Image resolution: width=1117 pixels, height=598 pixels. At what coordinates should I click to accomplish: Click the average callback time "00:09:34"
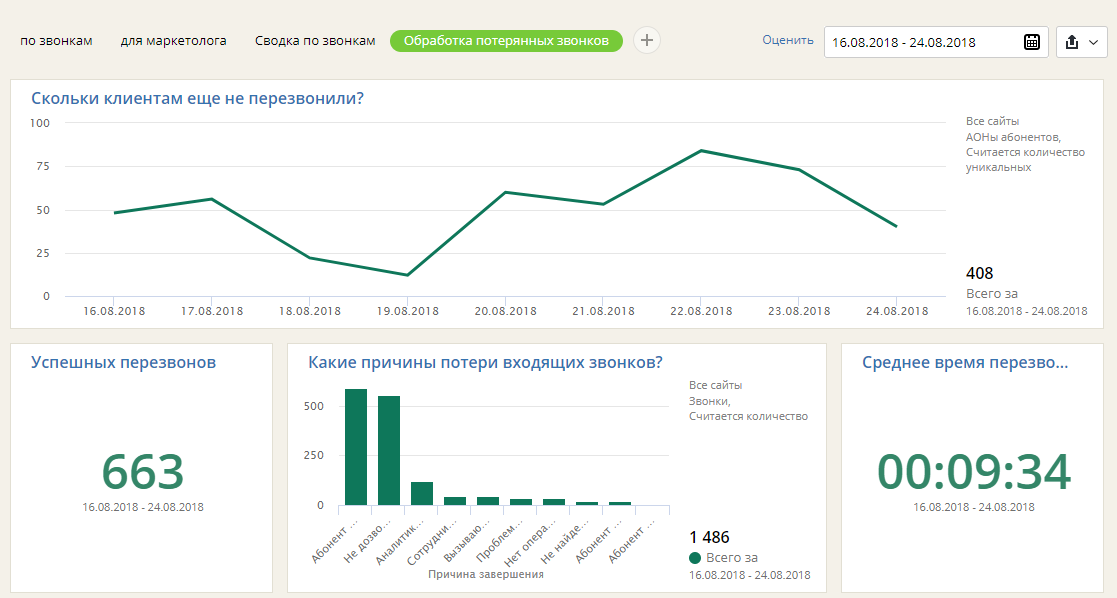coord(974,472)
